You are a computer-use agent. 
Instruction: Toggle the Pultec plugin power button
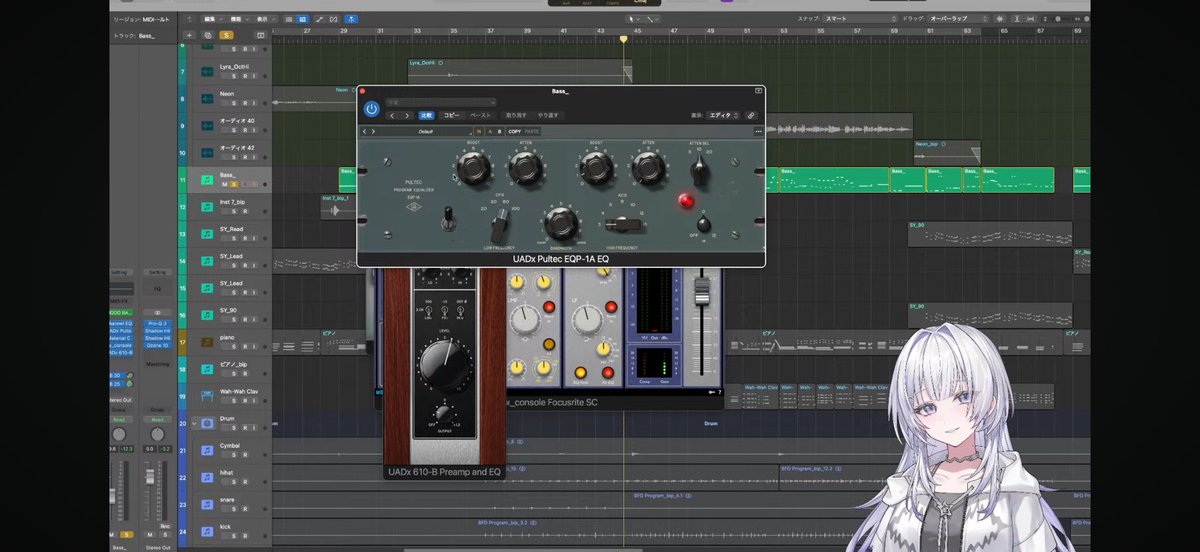(x=371, y=109)
